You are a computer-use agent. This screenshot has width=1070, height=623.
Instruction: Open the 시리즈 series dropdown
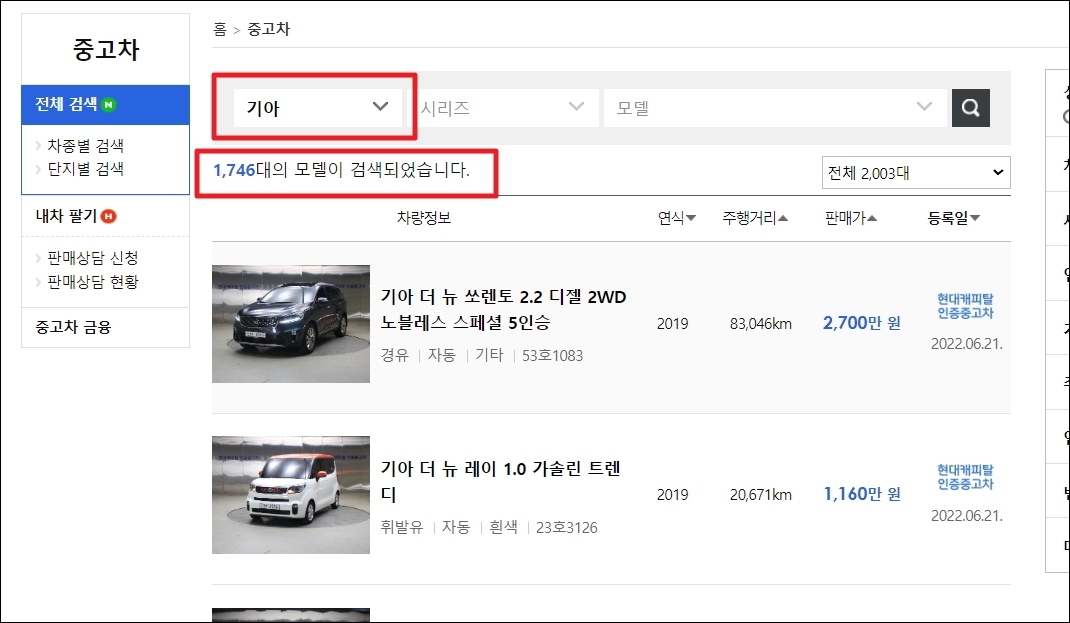tap(503, 108)
